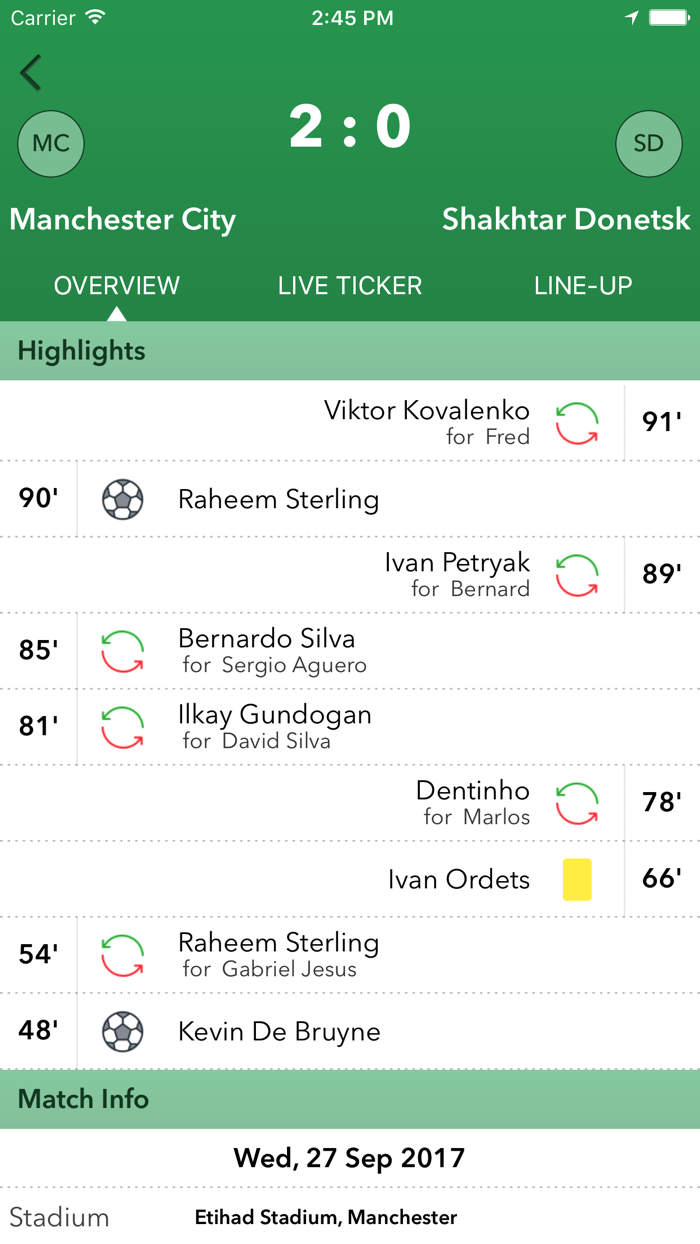
Task: Tap substitution icon beside Ilkay Gundogan
Action: [x=123, y=727]
